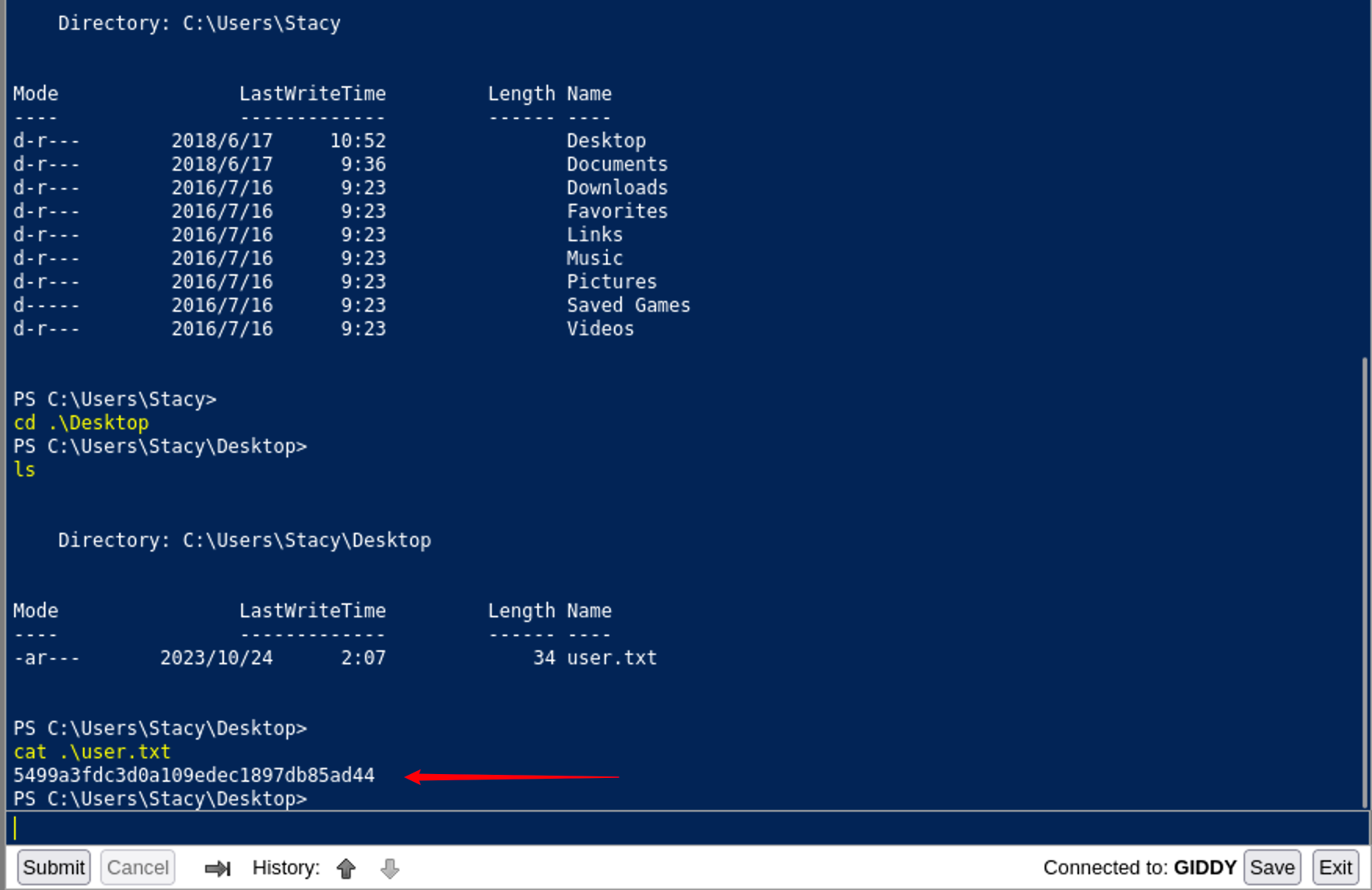Click the 9:36 time in Documents row
Screen dimensions: 1372x890
(x=363, y=164)
